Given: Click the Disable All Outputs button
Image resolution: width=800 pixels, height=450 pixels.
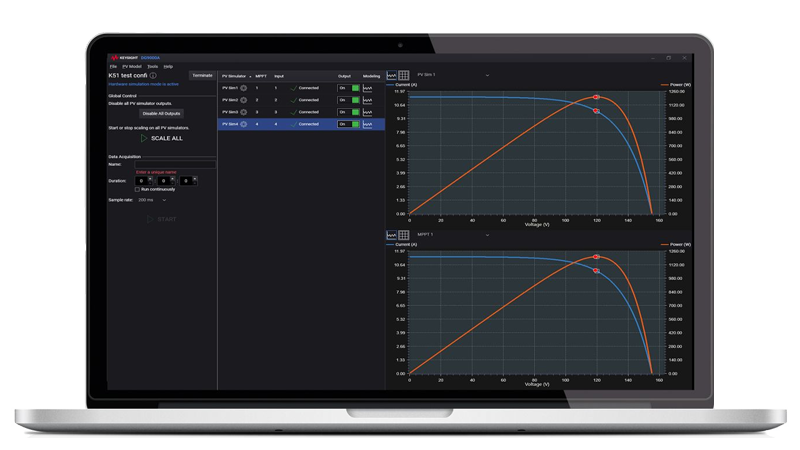Looking at the screenshot, I should [x=162, y=113].
